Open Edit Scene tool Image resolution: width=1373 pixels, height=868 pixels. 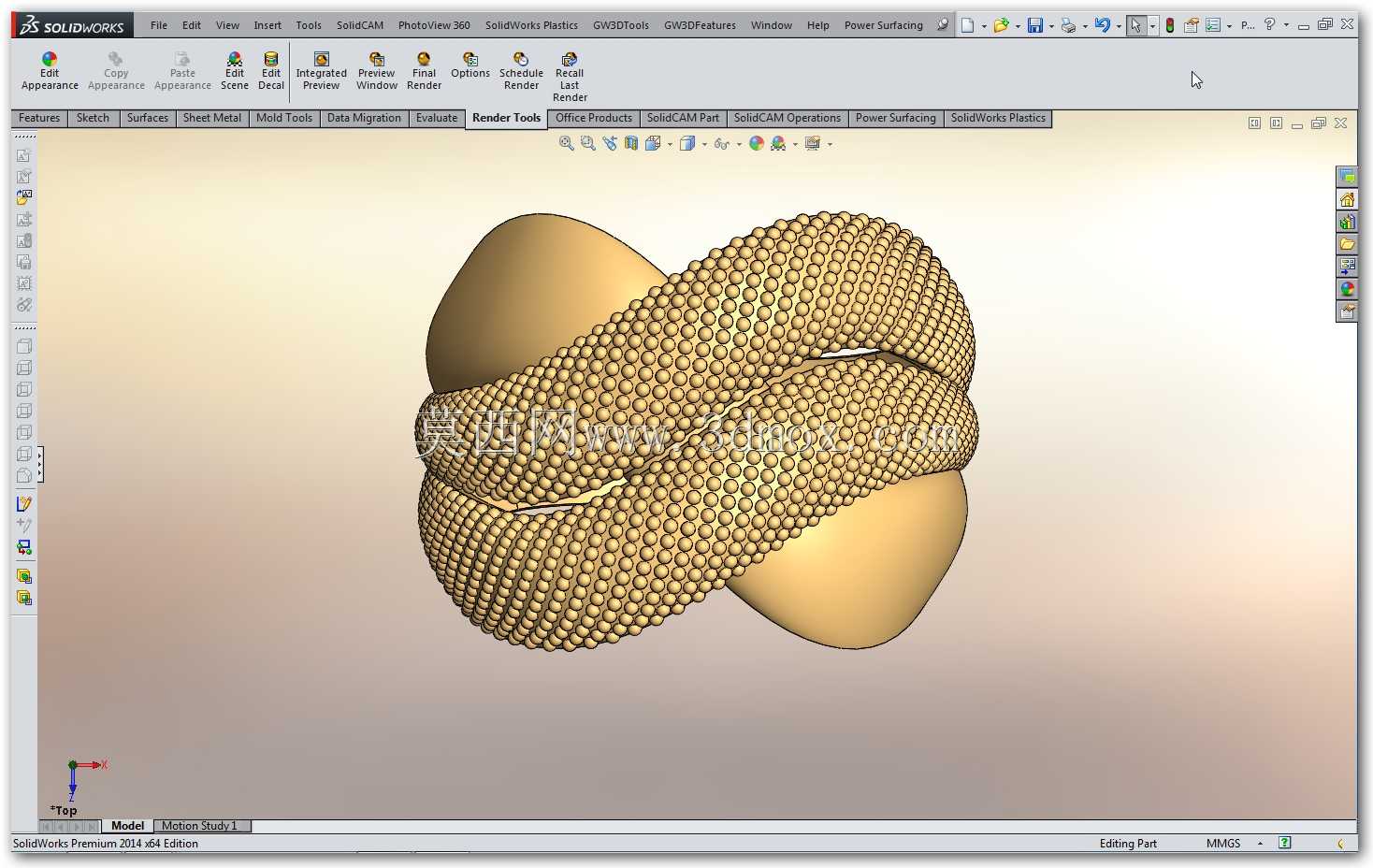tap(235, 71)
